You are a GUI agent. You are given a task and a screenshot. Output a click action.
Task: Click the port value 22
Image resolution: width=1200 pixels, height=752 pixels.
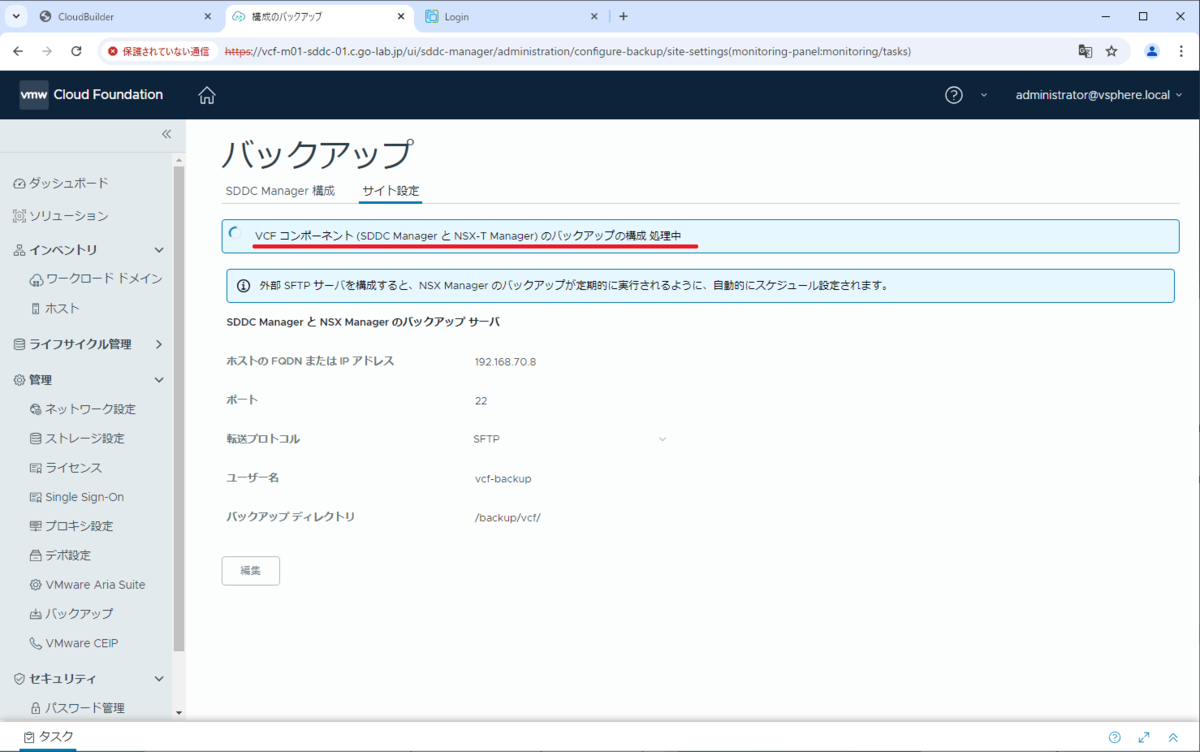(x=481, y=400)
